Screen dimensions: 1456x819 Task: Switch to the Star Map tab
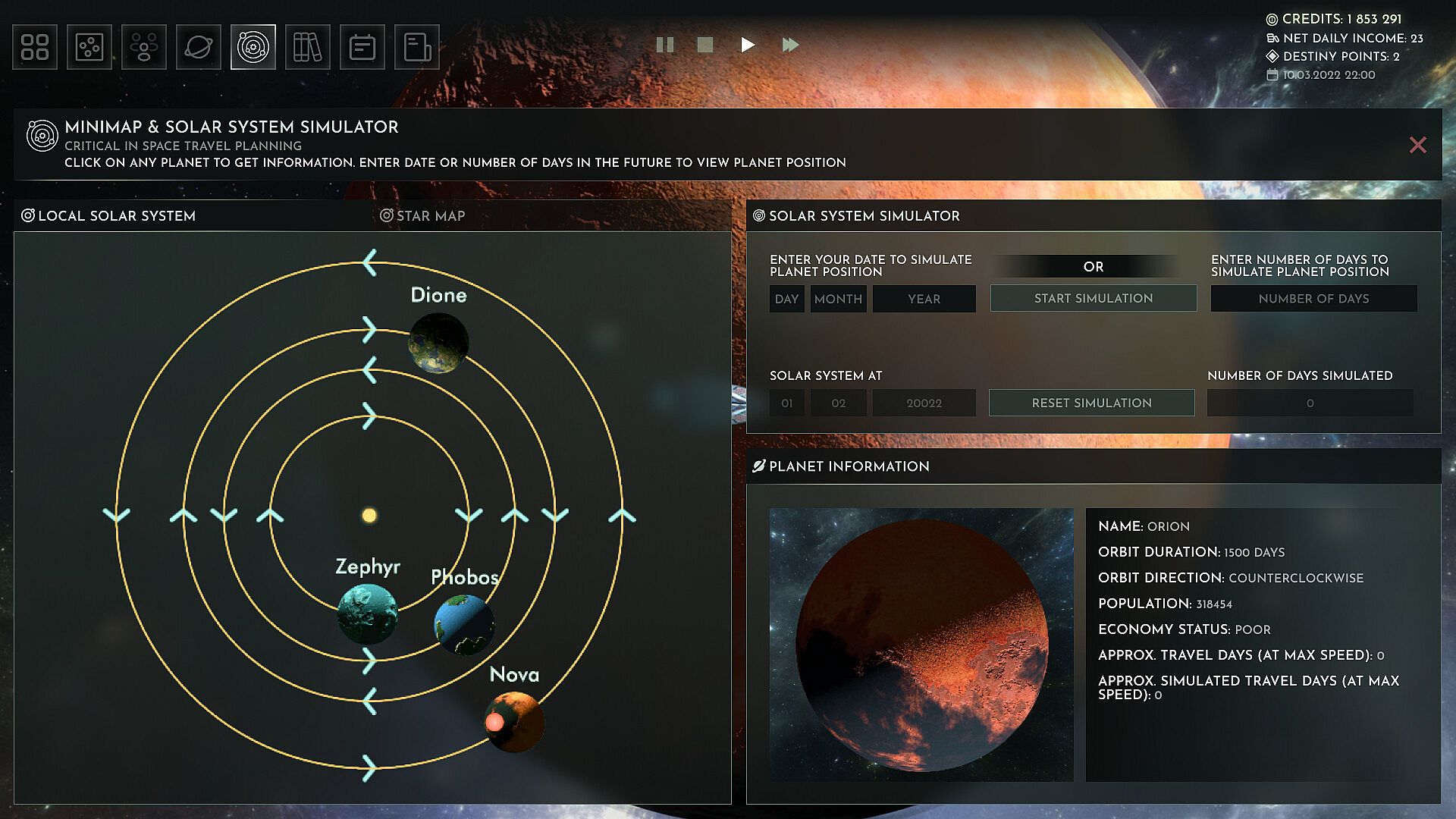422,216
